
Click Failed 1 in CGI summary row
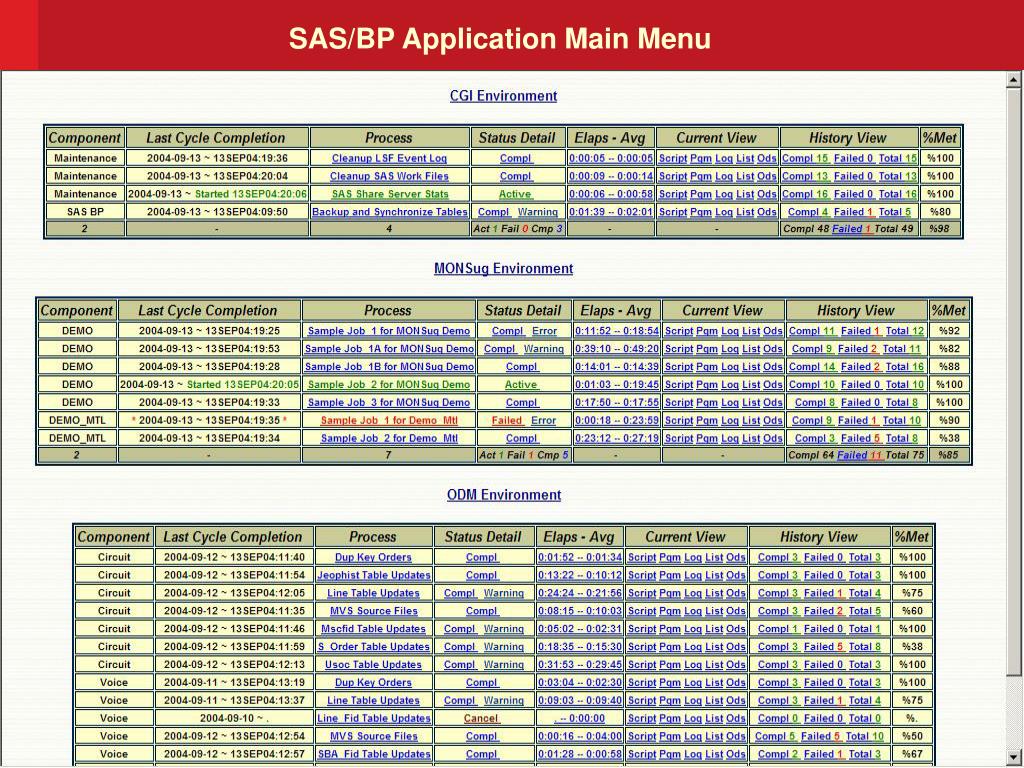point(852,229)
